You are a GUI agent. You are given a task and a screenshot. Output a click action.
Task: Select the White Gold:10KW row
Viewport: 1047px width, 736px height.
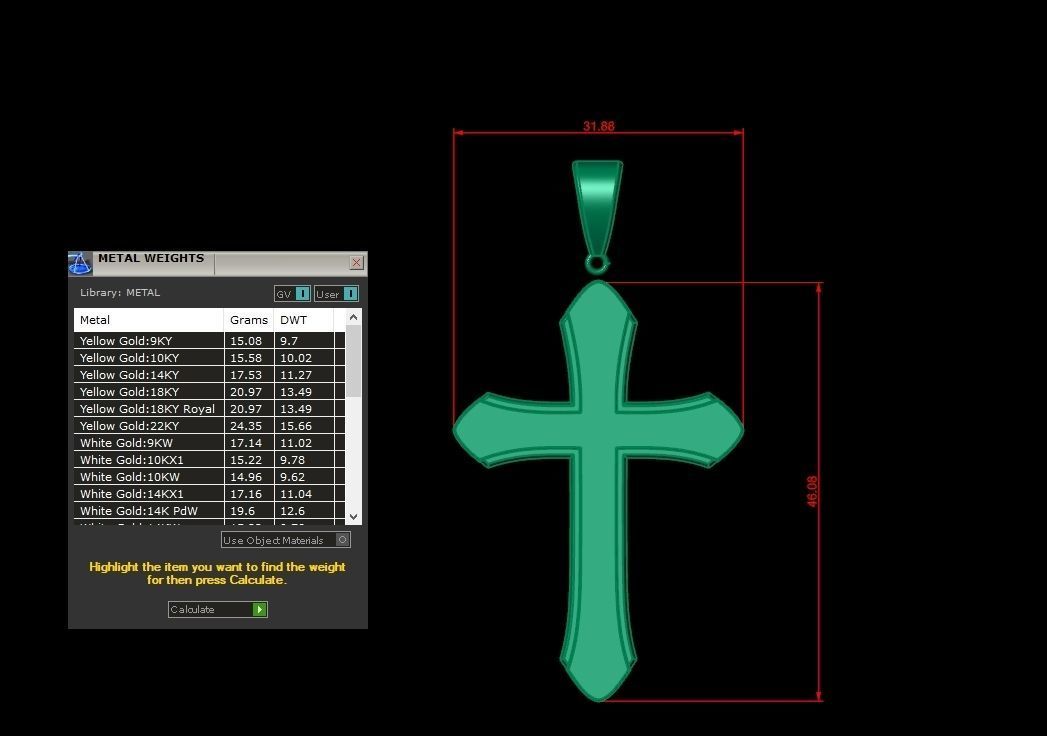tap(209, 477)
